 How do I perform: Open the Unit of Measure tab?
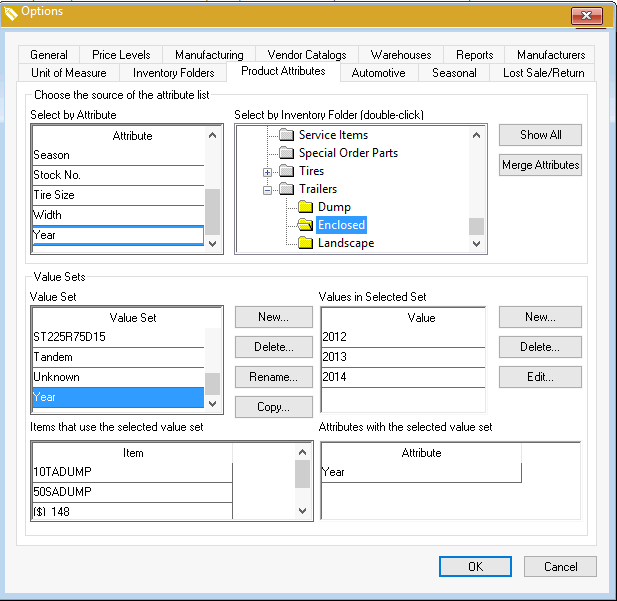click(x=69, y=73)
